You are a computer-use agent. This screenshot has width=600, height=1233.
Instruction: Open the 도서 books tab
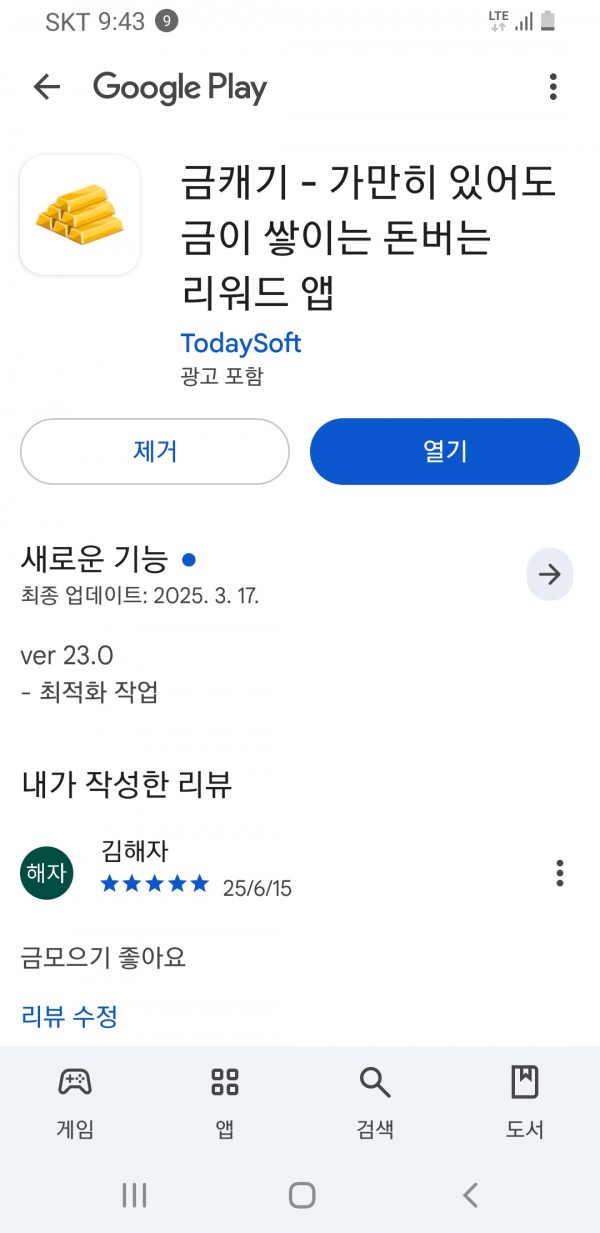click(524, 1102)
